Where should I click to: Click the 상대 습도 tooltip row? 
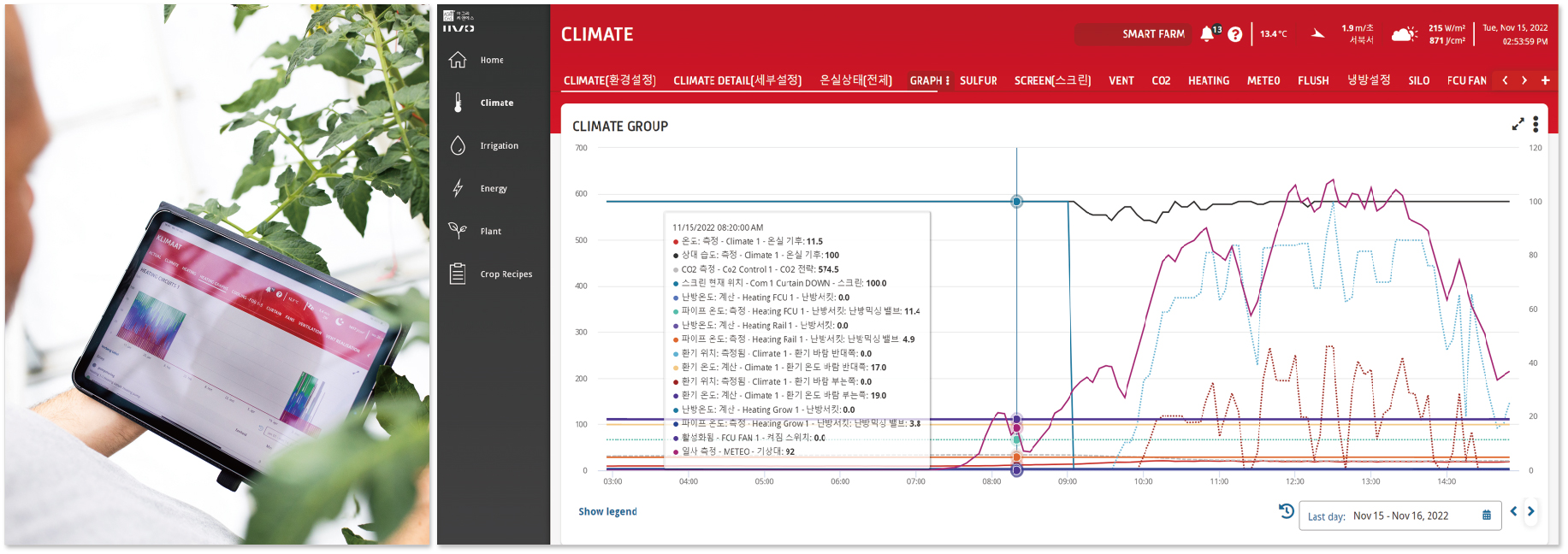pyautogui.click(x=756, y=255)
